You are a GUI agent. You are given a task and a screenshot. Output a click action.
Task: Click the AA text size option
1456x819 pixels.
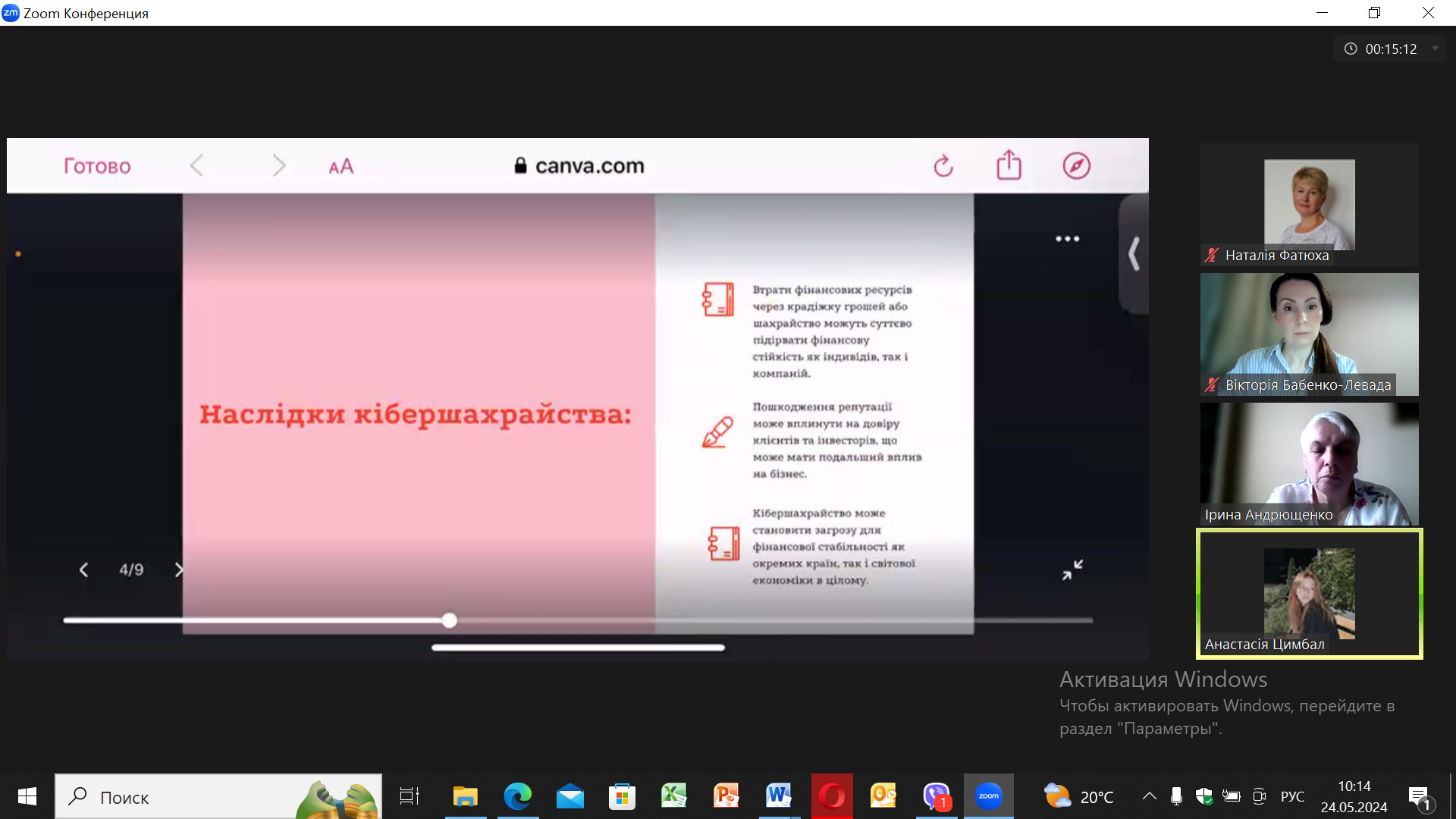[x=340, y=166]
